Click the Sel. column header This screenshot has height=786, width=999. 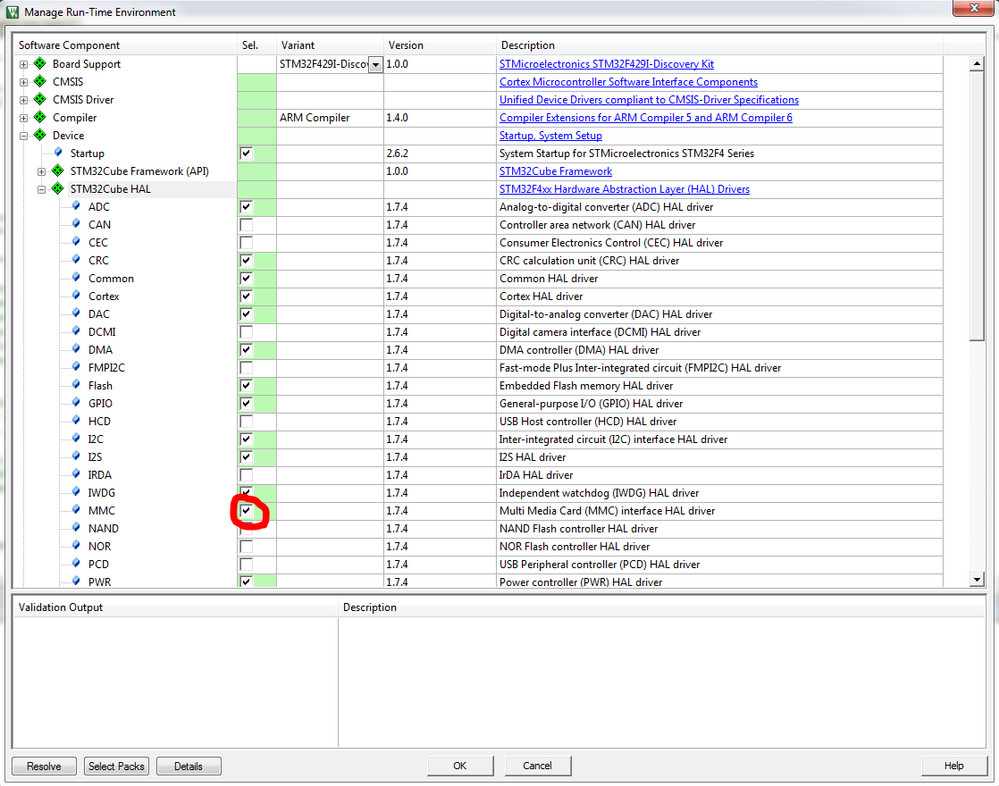coord(257,45)
